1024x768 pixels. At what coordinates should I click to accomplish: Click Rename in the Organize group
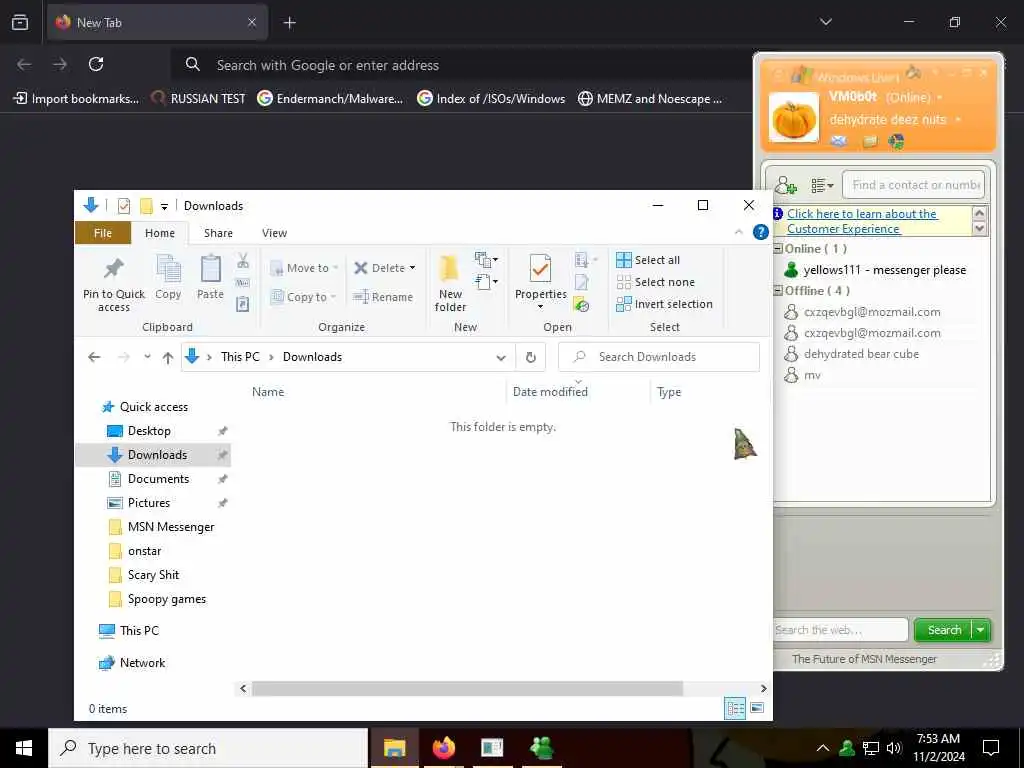pyautogui.click(x=383, y=297)
